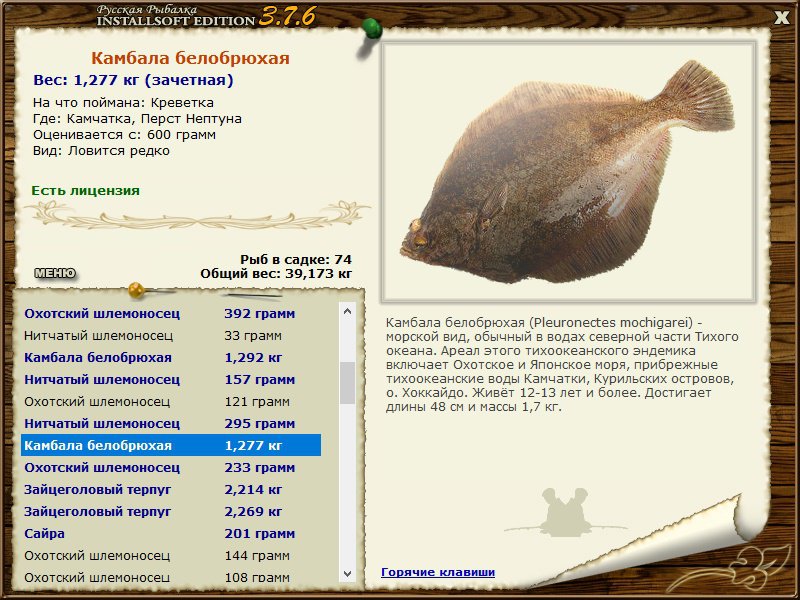Click the green pushpin at top

point(371,27)
